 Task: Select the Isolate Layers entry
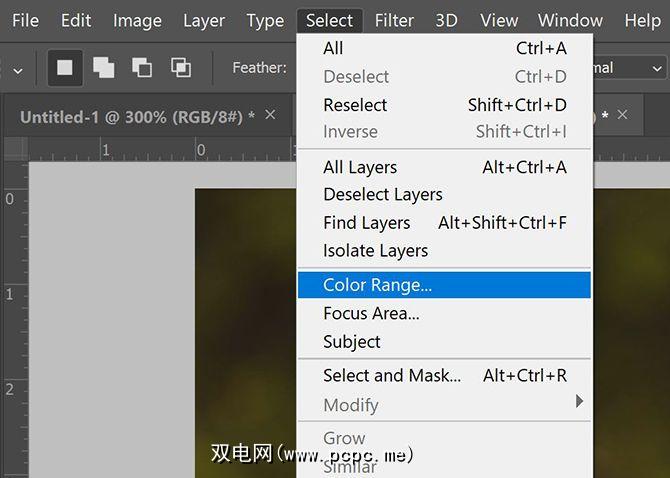coord(375,250)
